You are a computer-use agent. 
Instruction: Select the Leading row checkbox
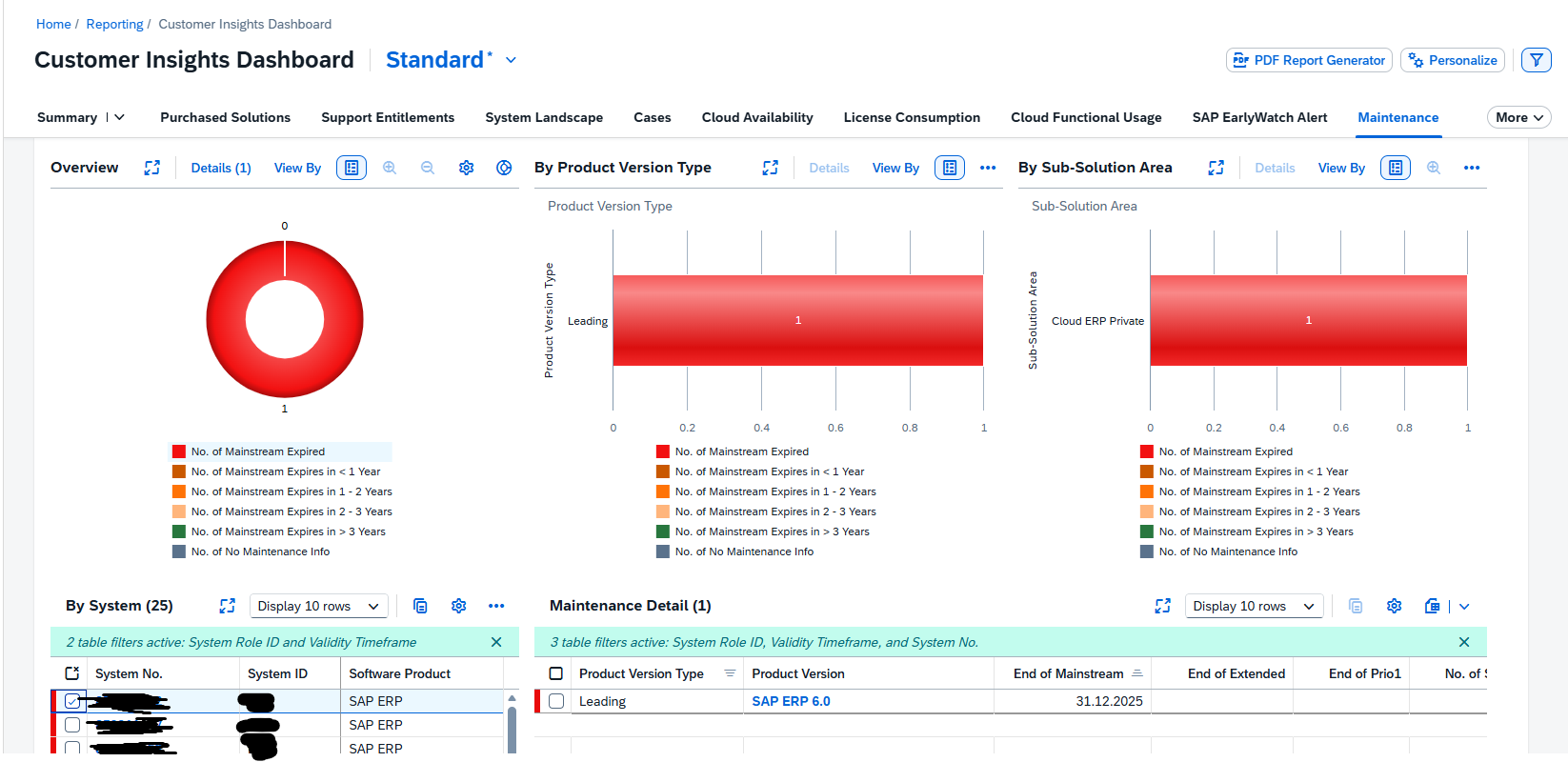[556, 701]
